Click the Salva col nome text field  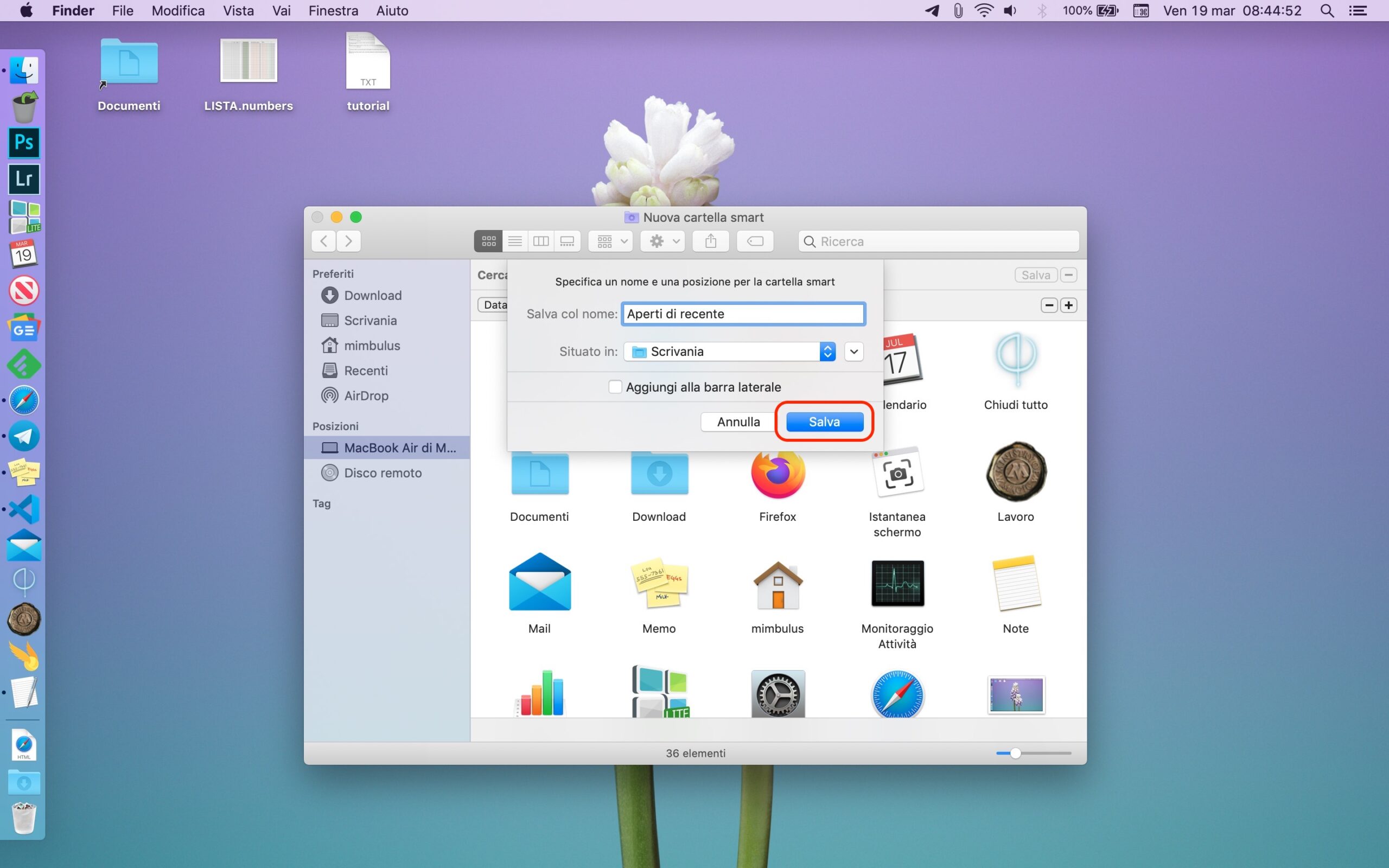tap(743, 314)
